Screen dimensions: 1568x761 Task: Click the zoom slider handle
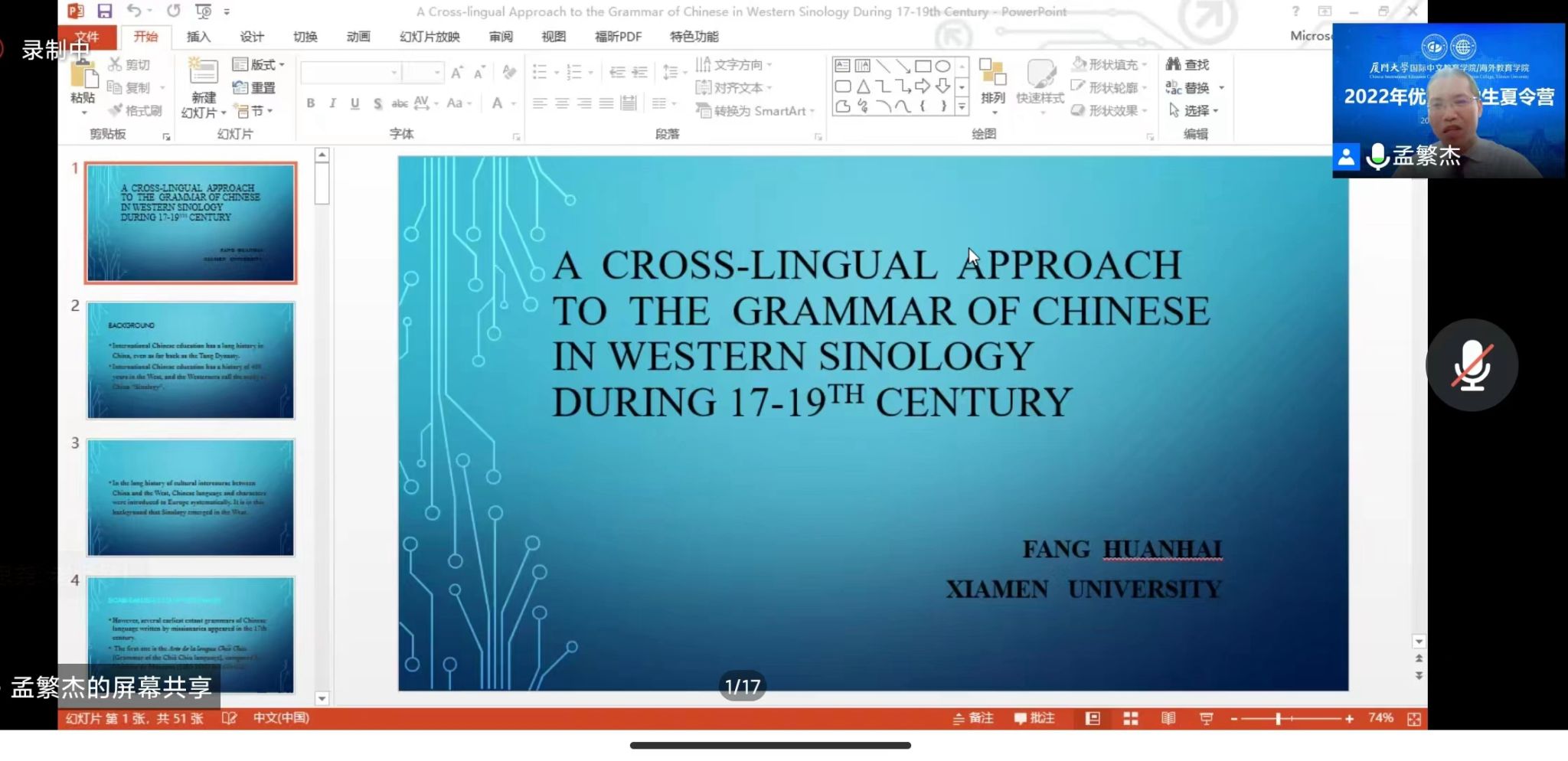tap(1278, 718)
